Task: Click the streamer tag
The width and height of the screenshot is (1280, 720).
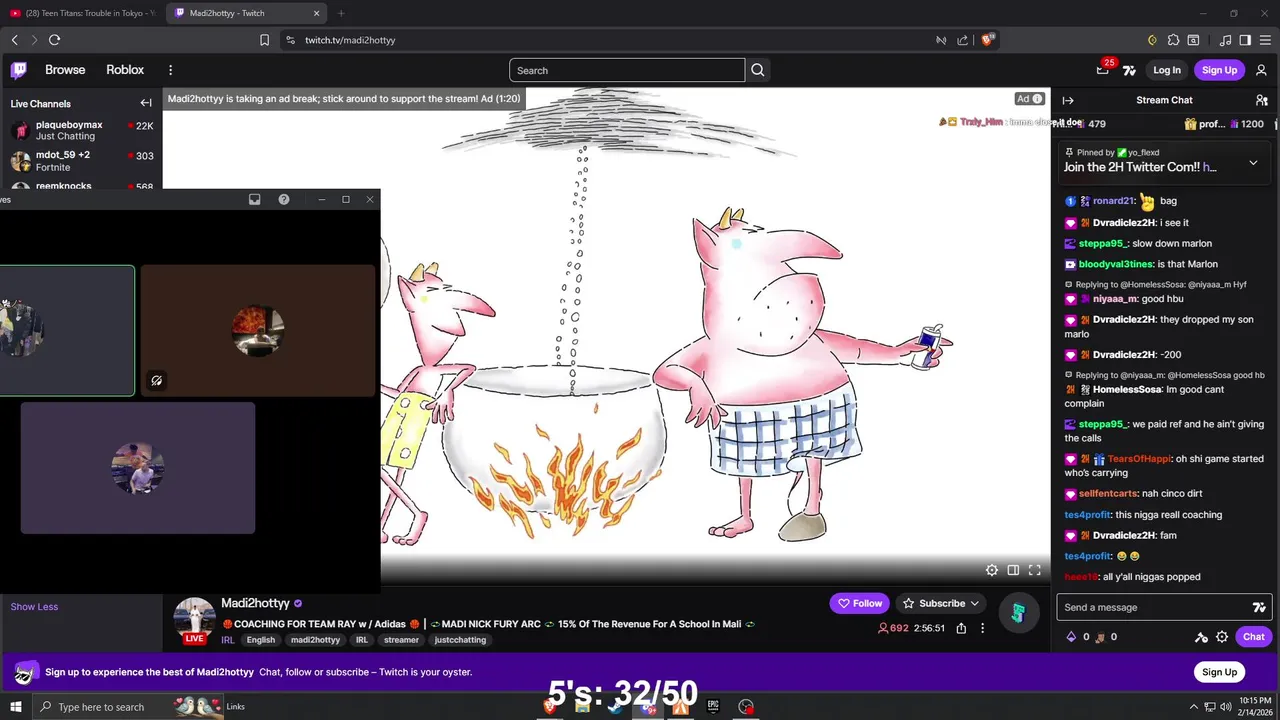Action: point(401,640)
